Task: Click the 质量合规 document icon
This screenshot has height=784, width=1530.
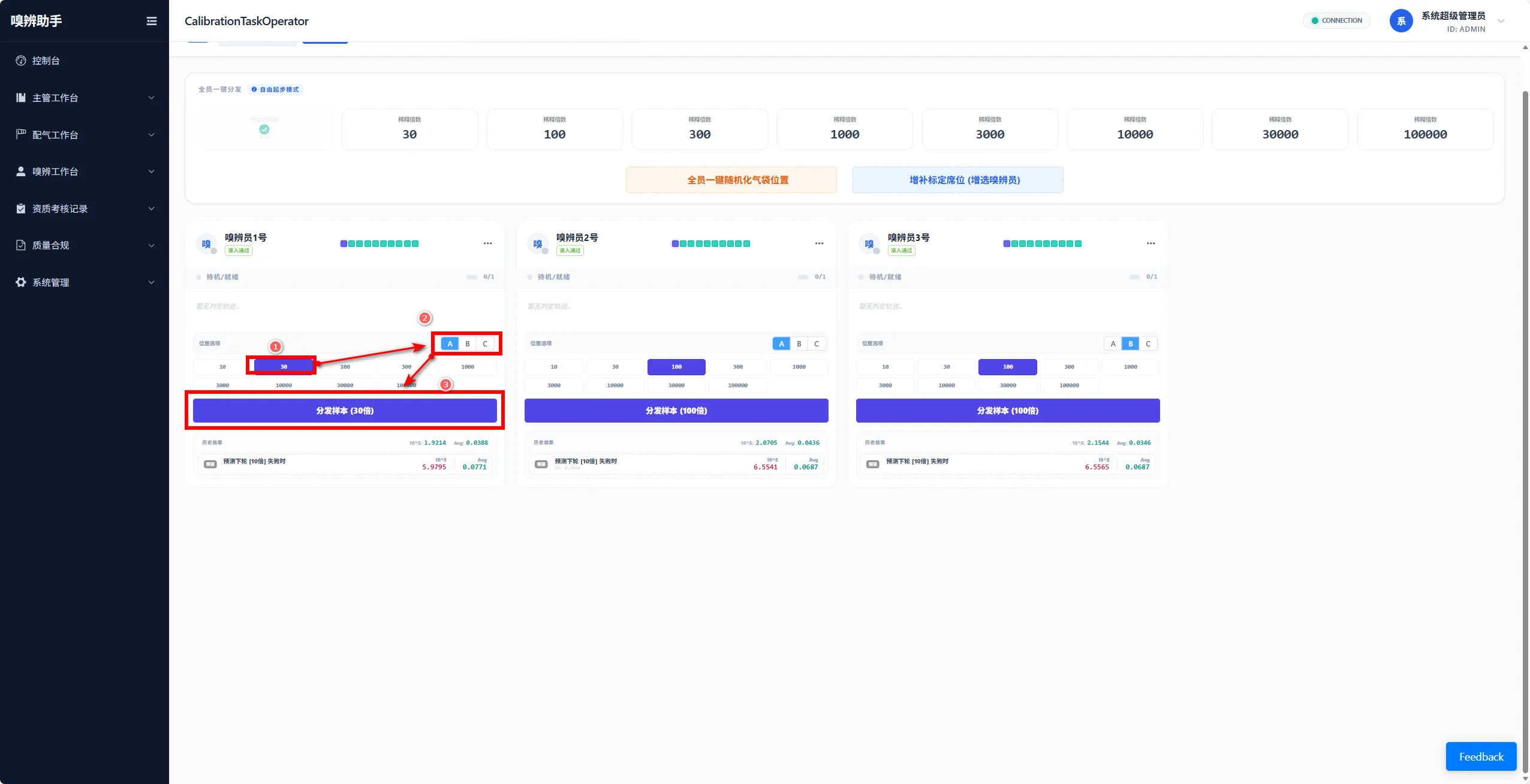Action: (21, 245)
